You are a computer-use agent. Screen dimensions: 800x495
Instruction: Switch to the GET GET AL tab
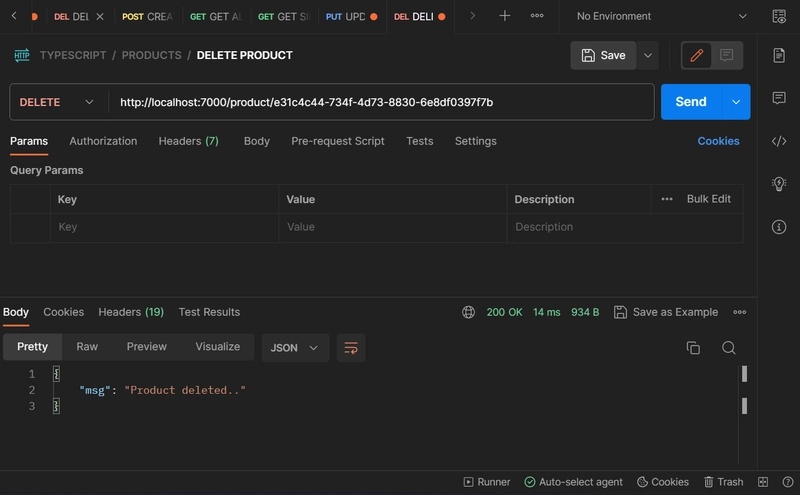pyautogui.click(x=215, y=16)
